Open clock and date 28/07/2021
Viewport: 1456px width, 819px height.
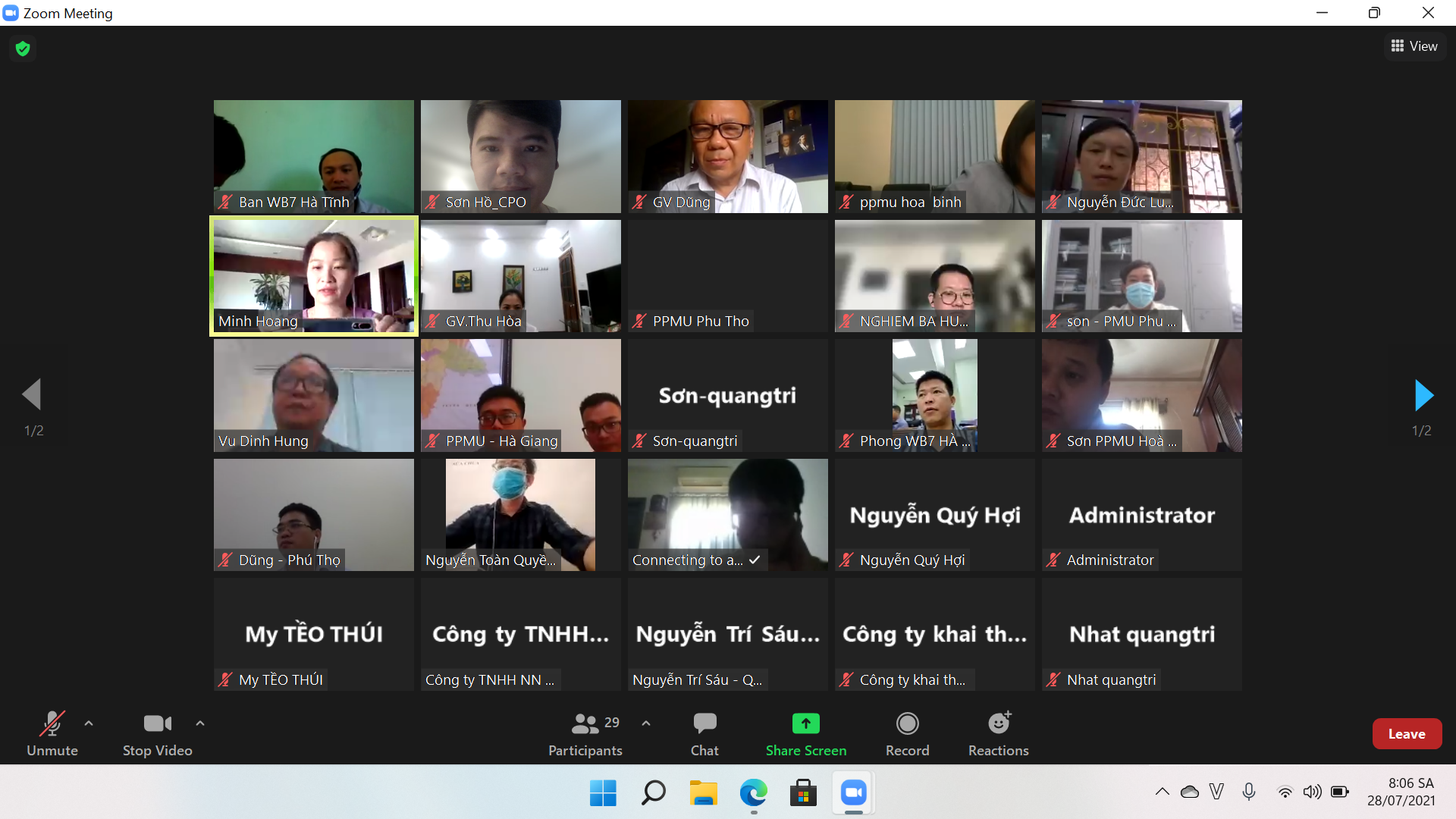click(1401, 792)
